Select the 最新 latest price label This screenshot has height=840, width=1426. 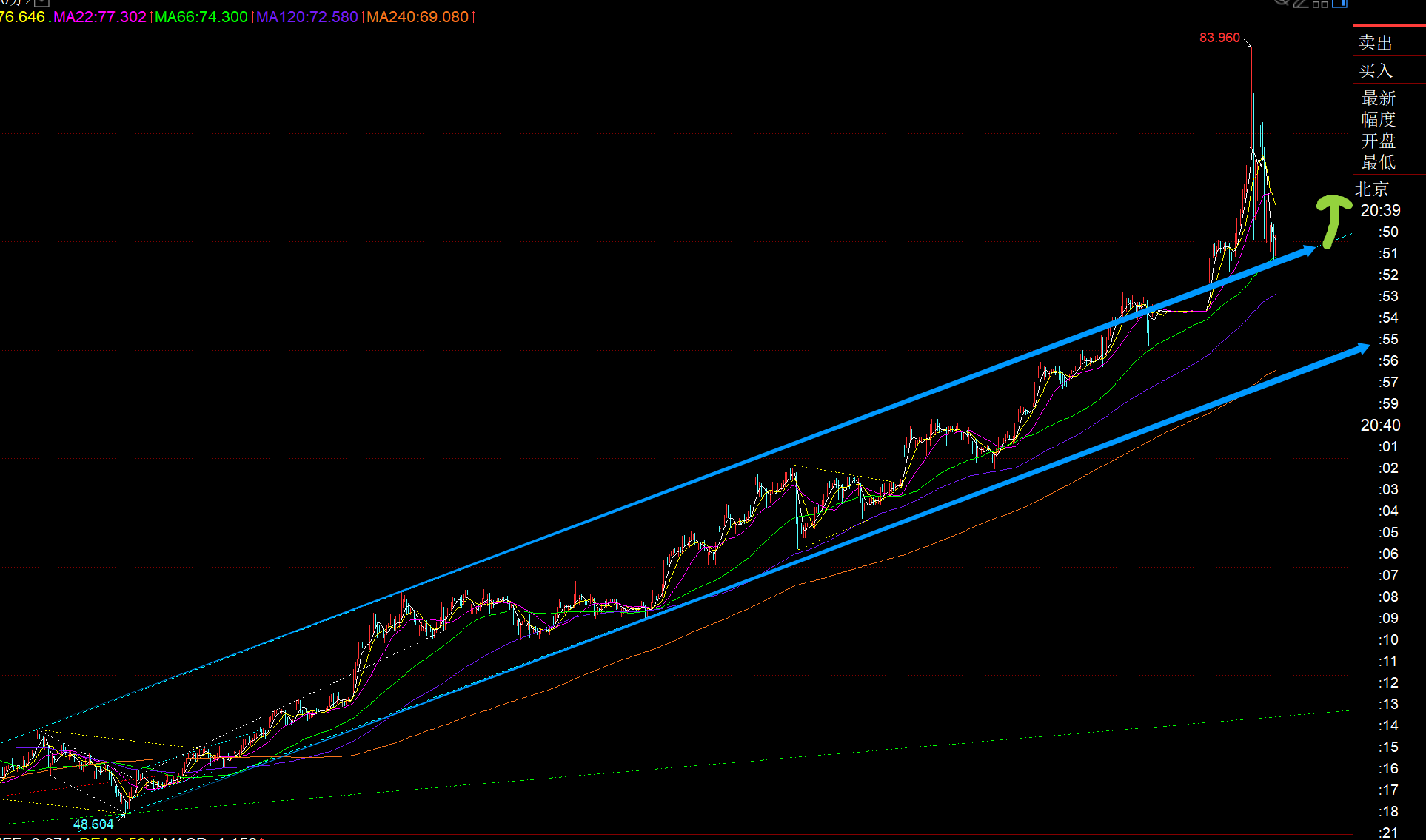click(1378, 98)
